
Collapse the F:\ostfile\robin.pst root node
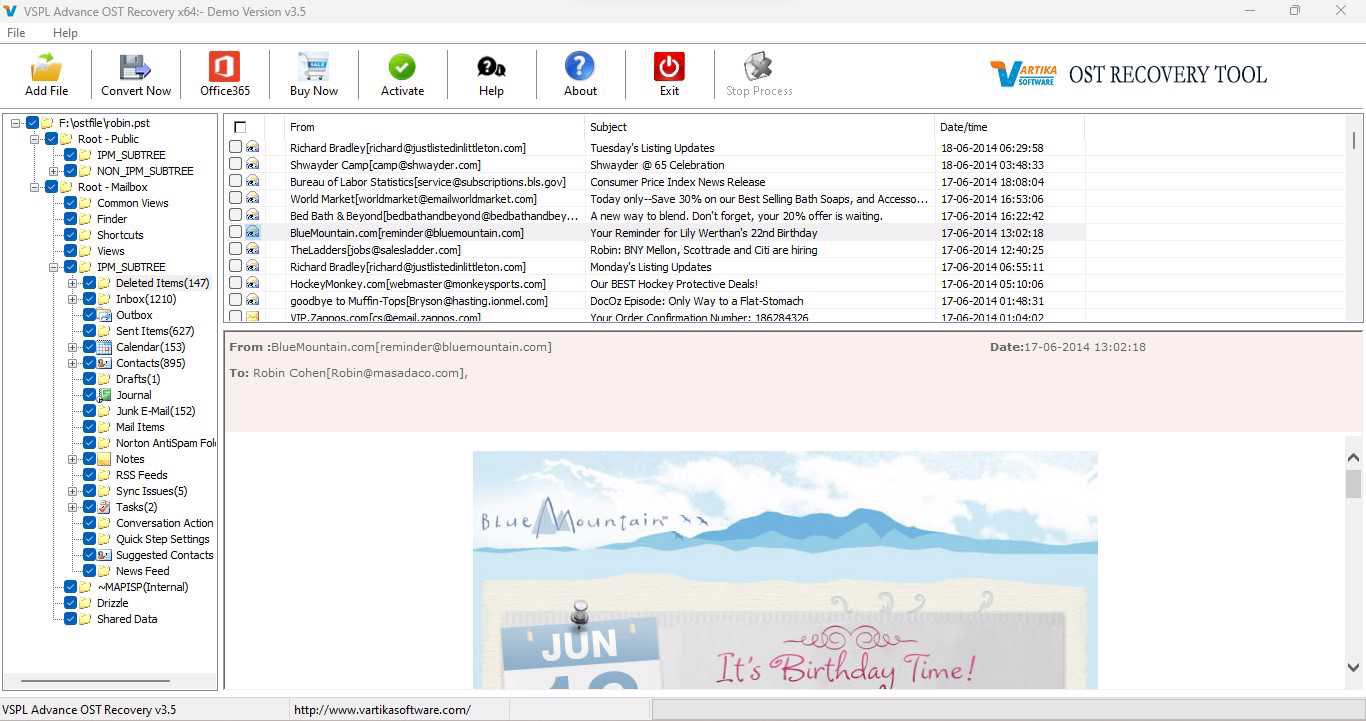[16, 123]
